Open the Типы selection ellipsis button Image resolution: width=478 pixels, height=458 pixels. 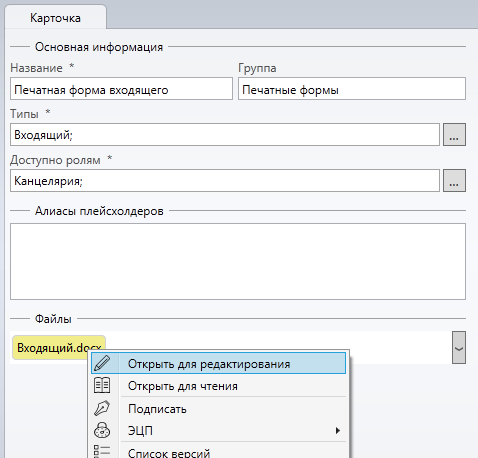pos(454,135)
